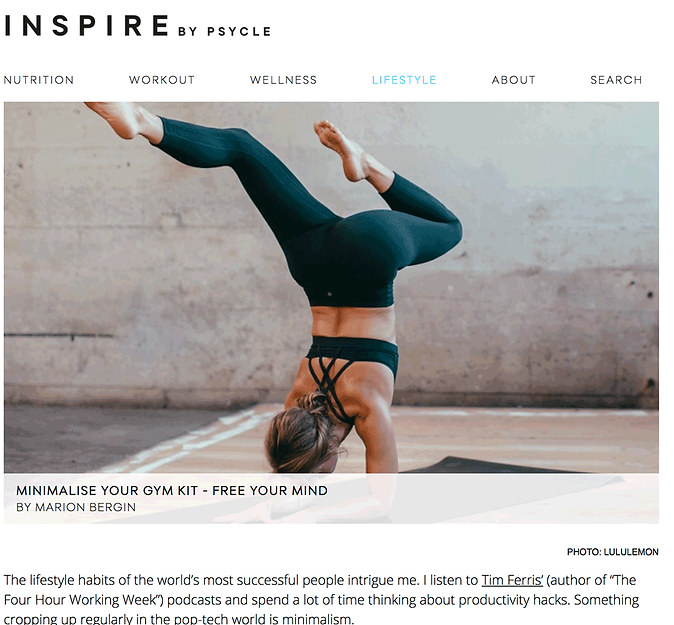
Task: Click the Photo: Lululemon credit
Action: pyautogui.click(x=613, y=552)
